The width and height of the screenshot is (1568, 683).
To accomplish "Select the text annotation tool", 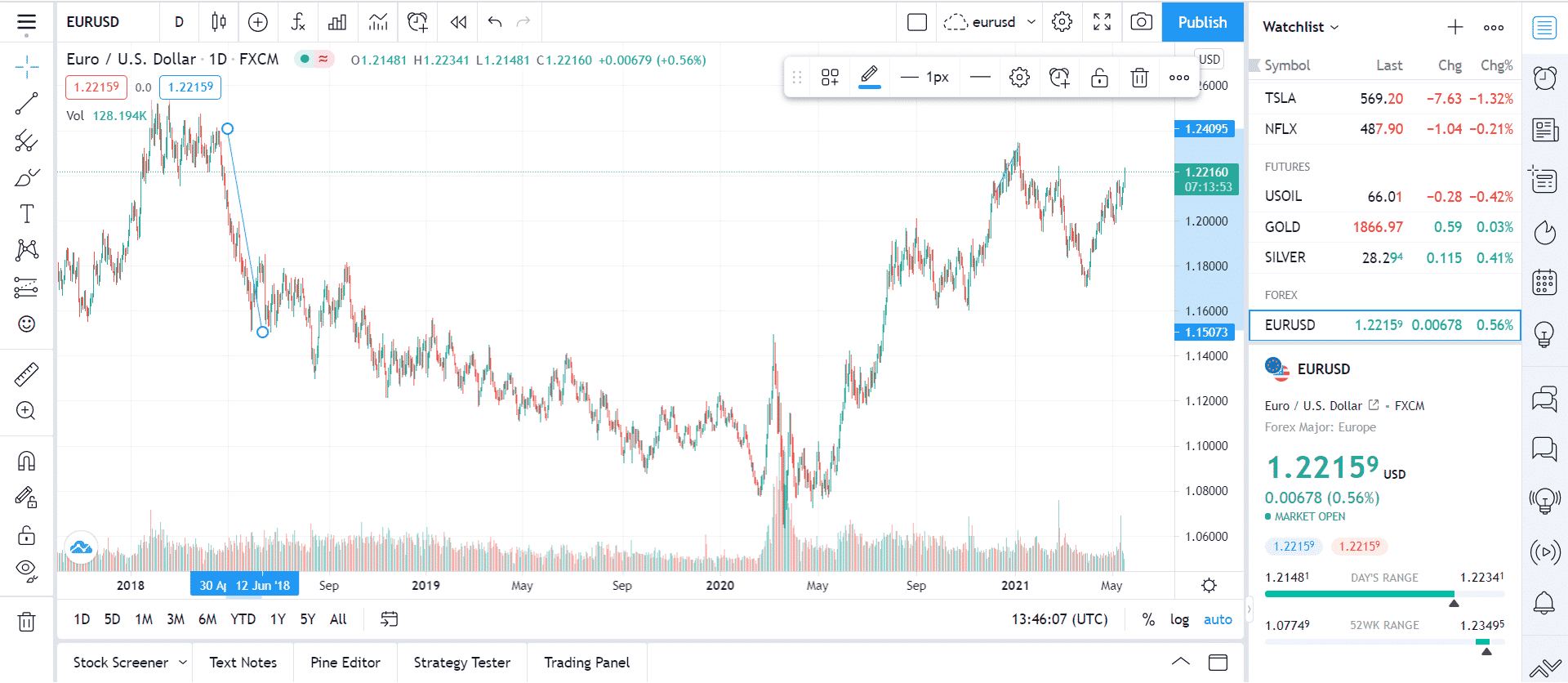I will 26,214.
